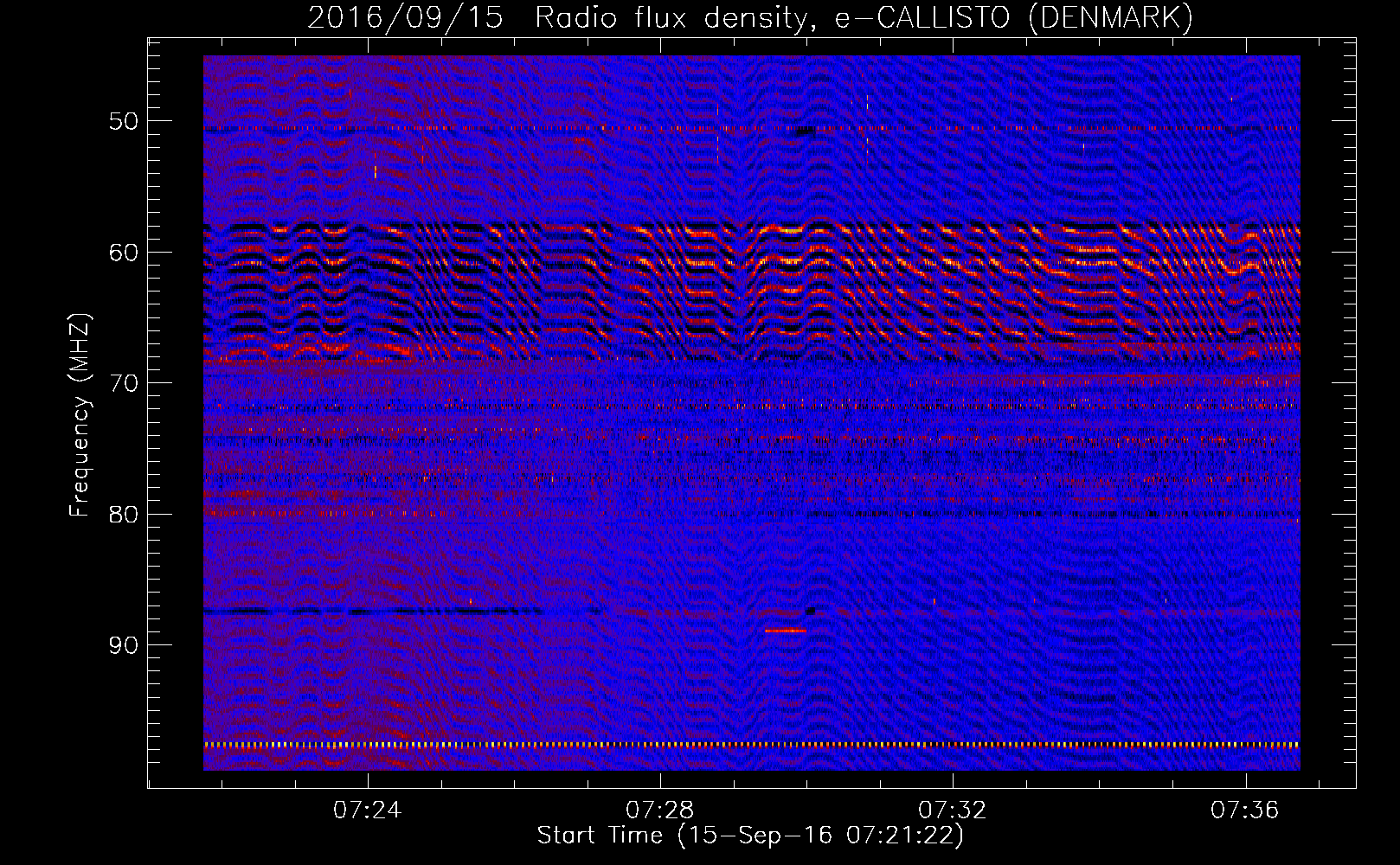Click the 07:32 time tick label

(x=953, y=811)
